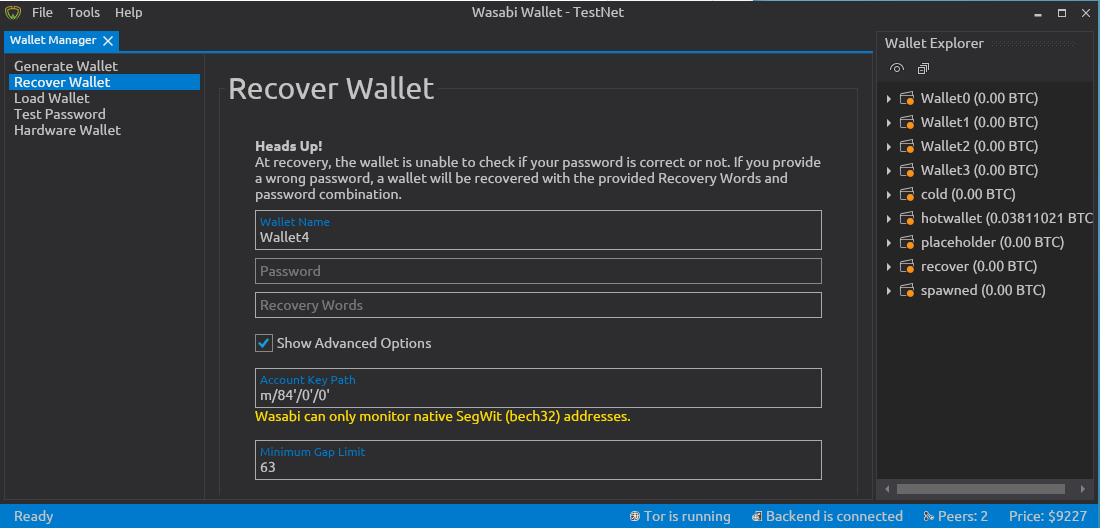Toggle the eye privacy icon in Wallet Explorer

[897, 68]
